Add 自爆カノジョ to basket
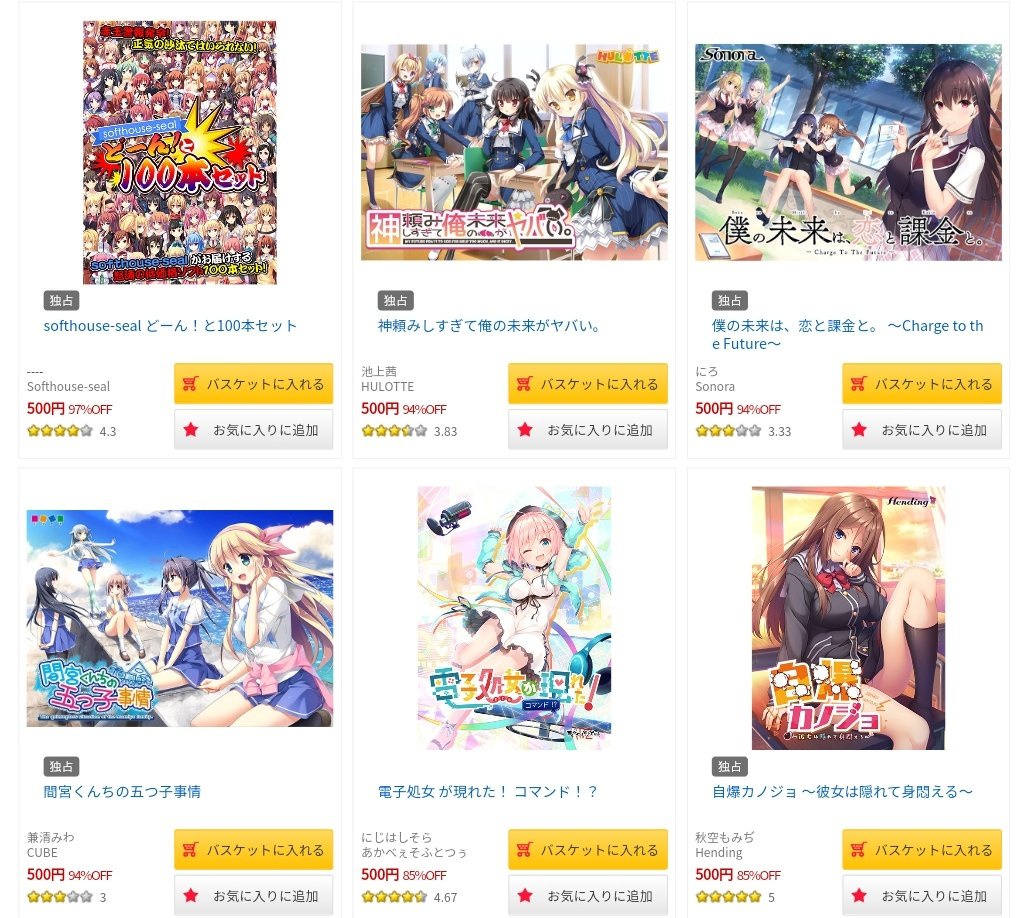This screenshot has height=918, width=1028. (922, 850)
